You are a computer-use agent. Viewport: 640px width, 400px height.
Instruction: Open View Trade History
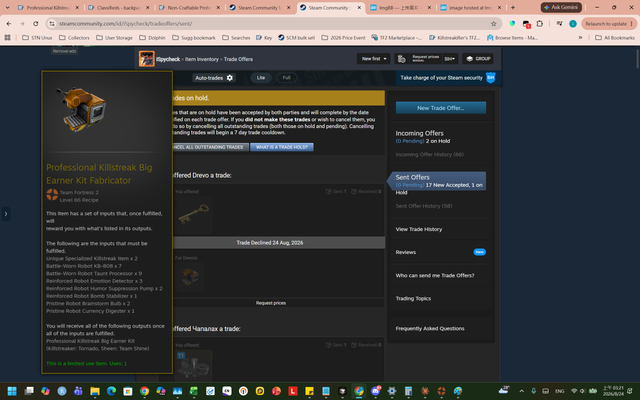[x=419, y=229]
